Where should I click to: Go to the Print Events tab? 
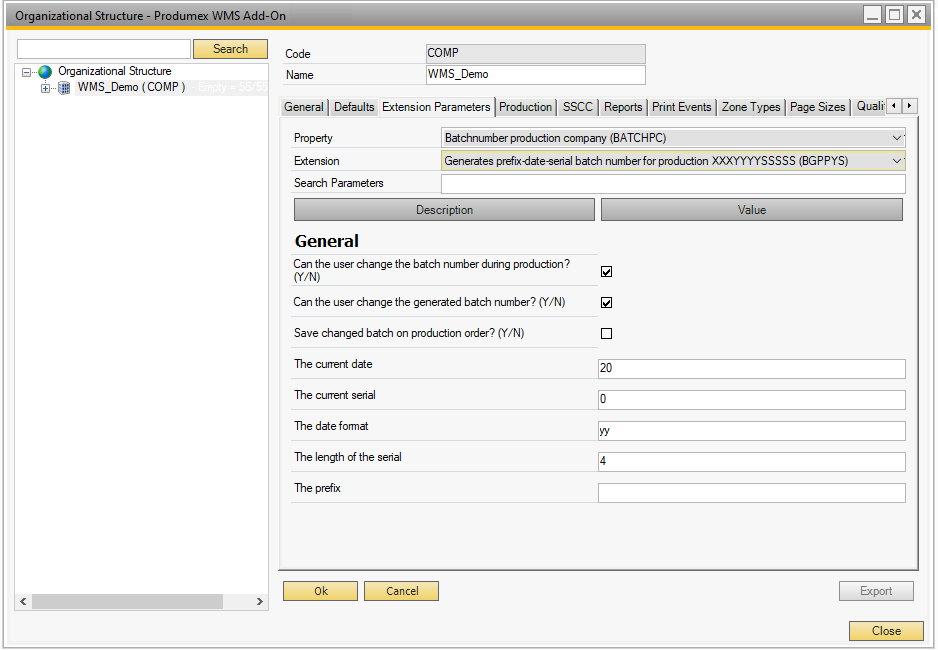(x=681, y=107)
